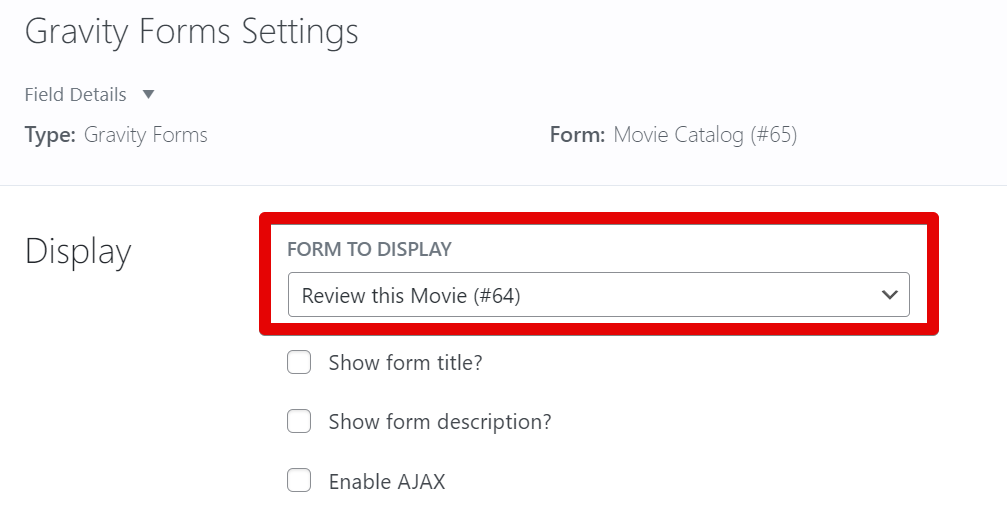Tick the Enable AJAX checkbox
The height and width of the screenshot is (511, 1007).
tap(299, 481)
